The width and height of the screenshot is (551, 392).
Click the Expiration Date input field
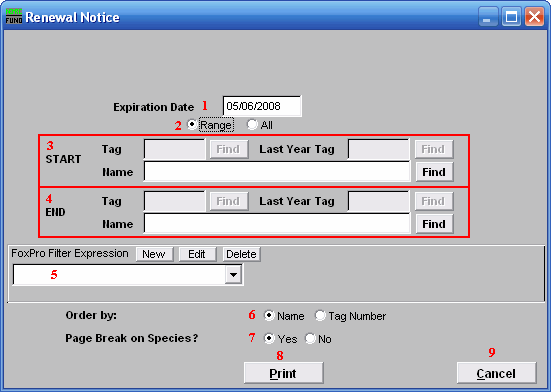262,106
